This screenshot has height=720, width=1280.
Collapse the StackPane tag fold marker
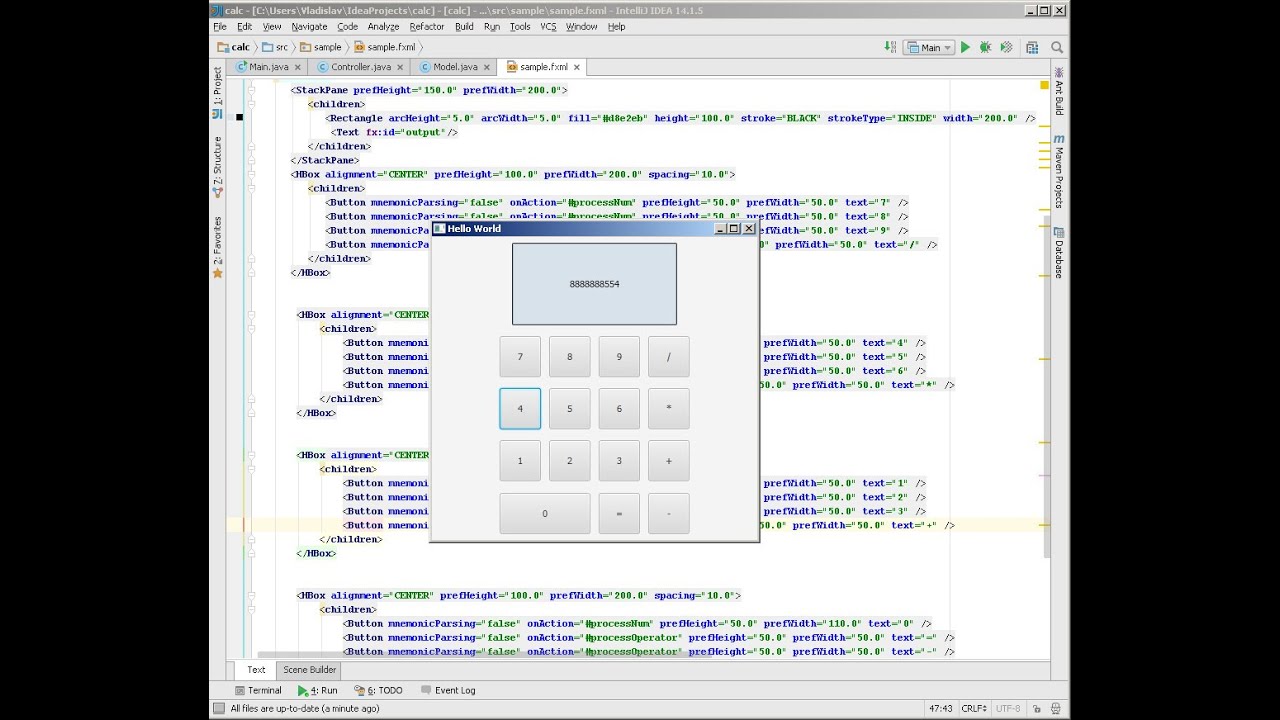tap(252, 90)
